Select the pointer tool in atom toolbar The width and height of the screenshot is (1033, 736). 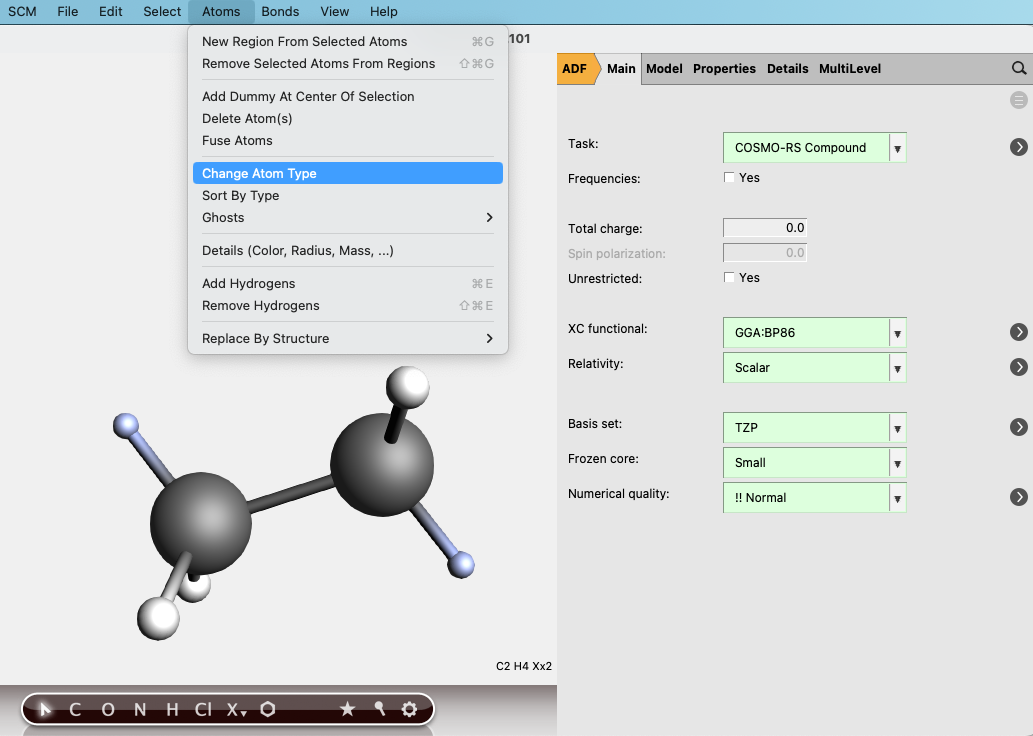pos(44,709)
